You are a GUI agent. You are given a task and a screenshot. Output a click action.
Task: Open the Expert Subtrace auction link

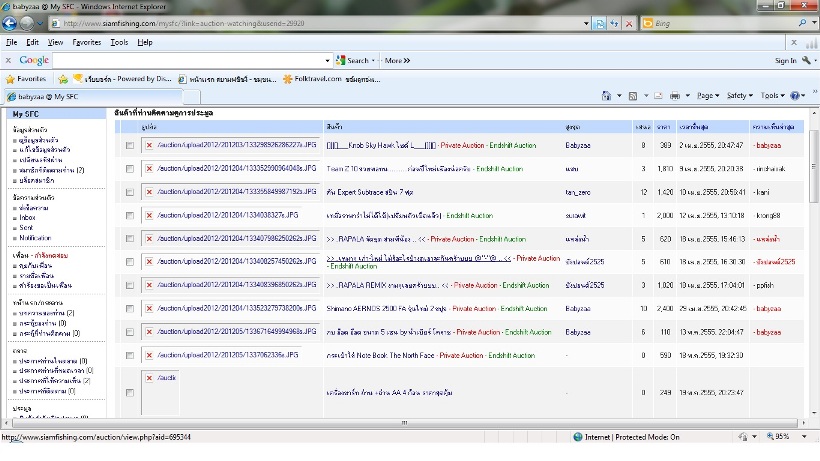point(369,192)
